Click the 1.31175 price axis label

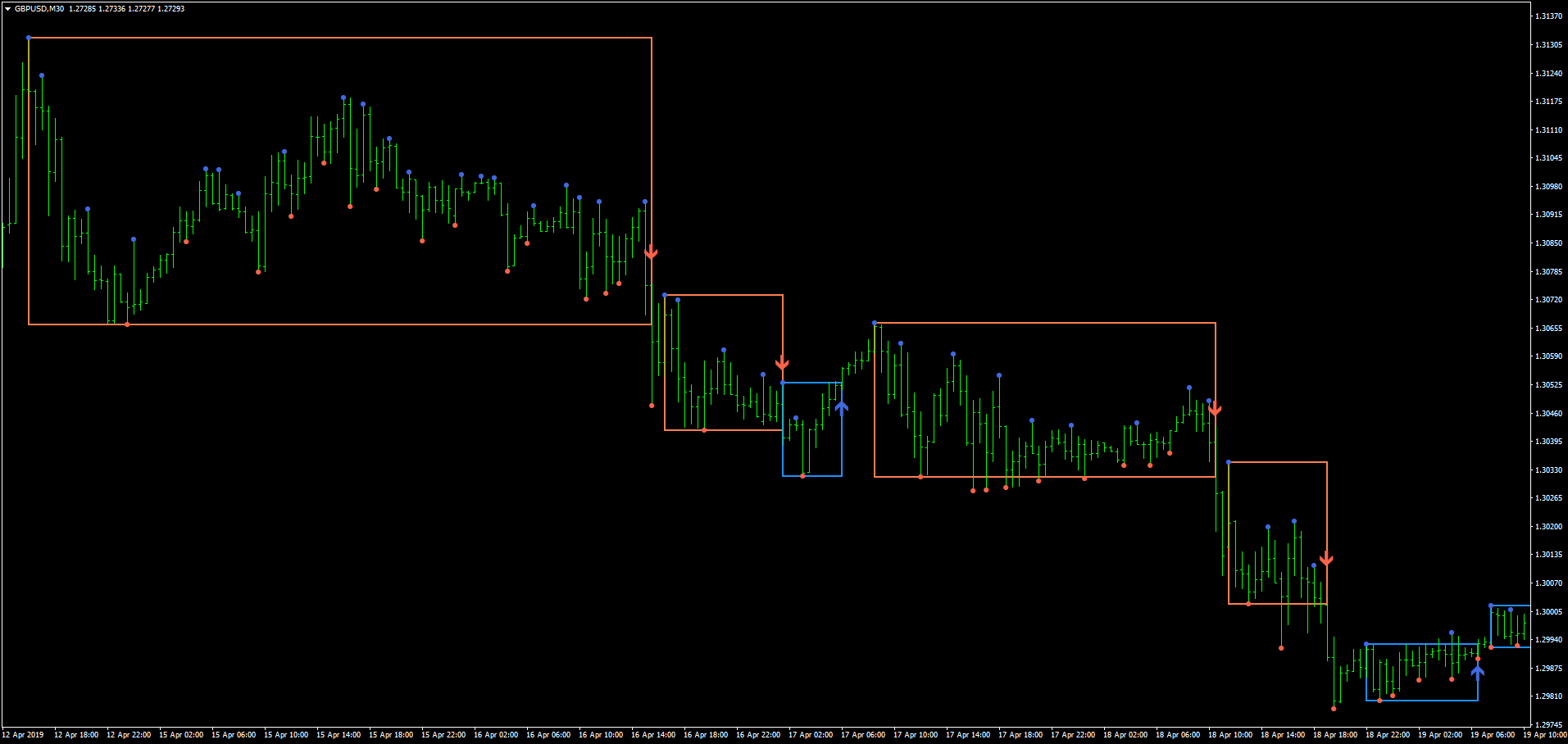(x=1548, y=102)
